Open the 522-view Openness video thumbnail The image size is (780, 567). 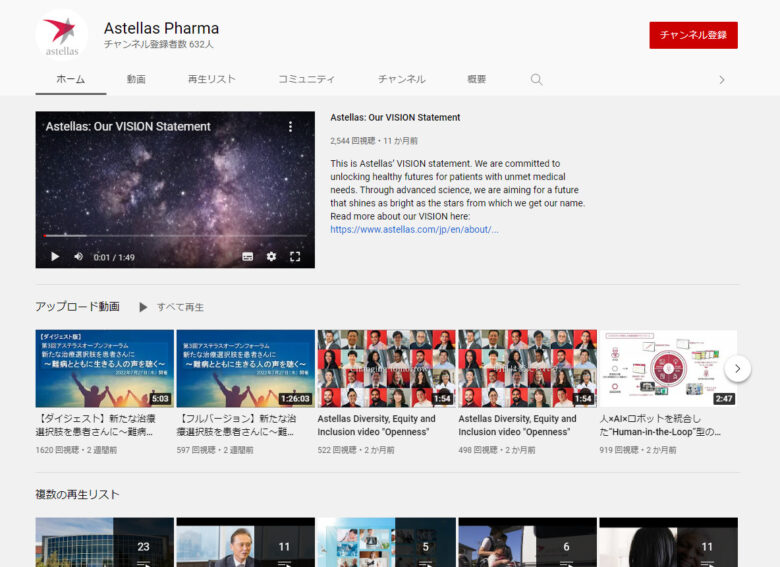[x=387, y=369]
